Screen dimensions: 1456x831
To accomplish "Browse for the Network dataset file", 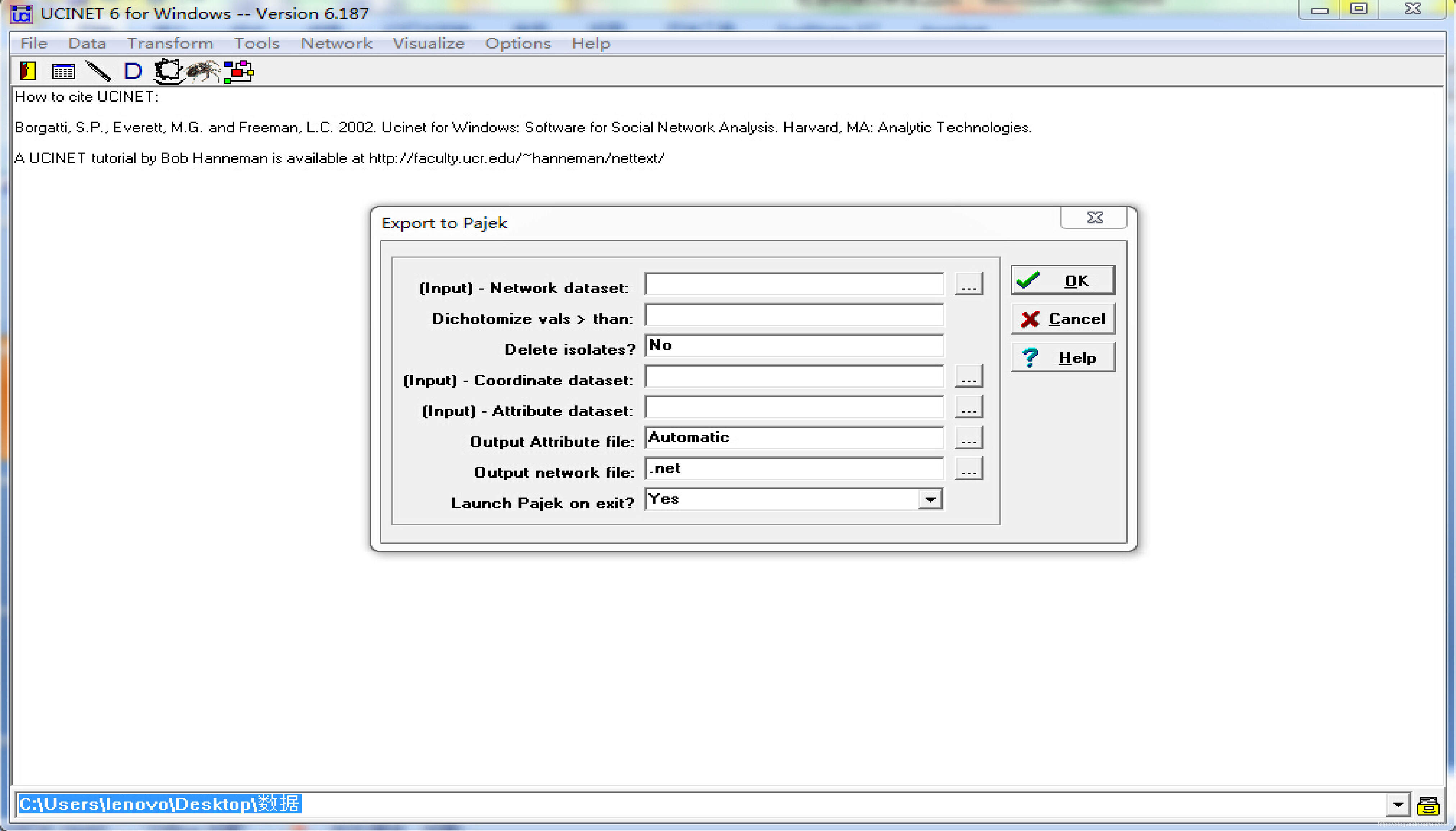I will tap(969, 284).
